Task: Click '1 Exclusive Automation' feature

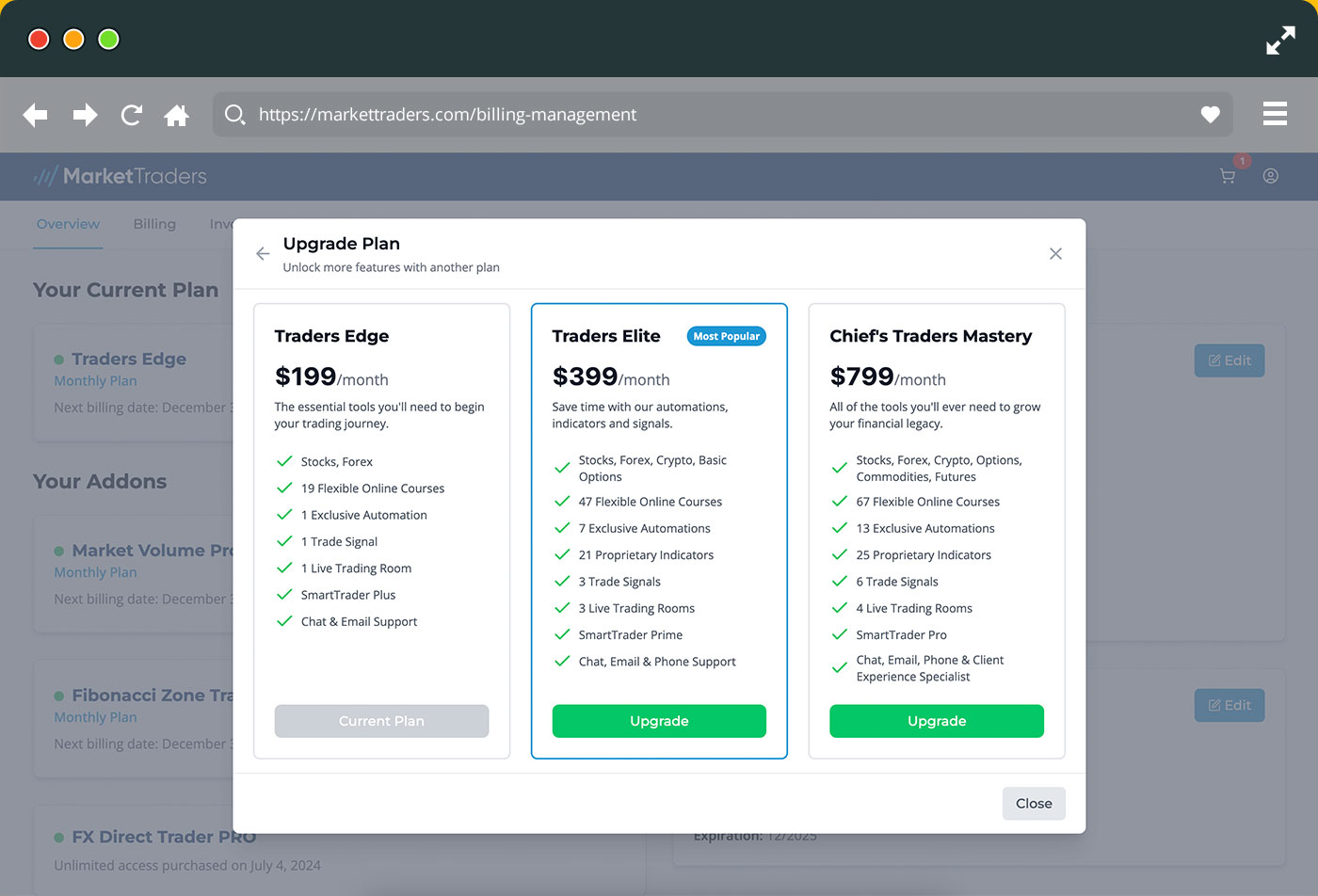Action: pos(364,516)
